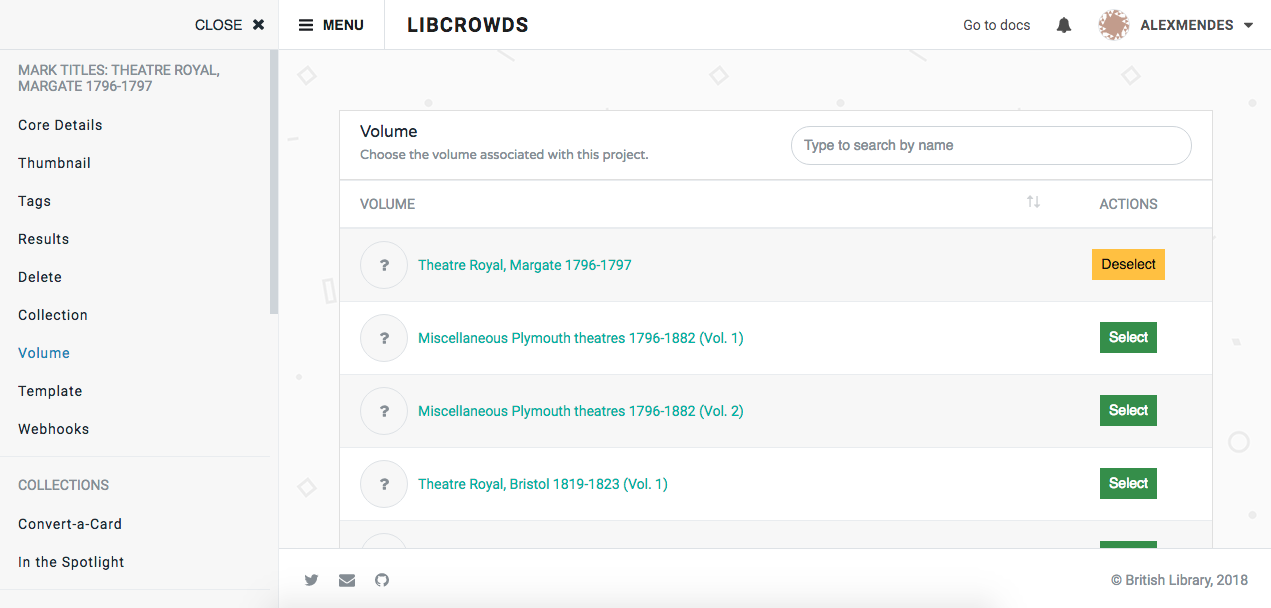Click the email envelope icon in footer
Viewport: 1271px width, 608px height.
point(346,580)
